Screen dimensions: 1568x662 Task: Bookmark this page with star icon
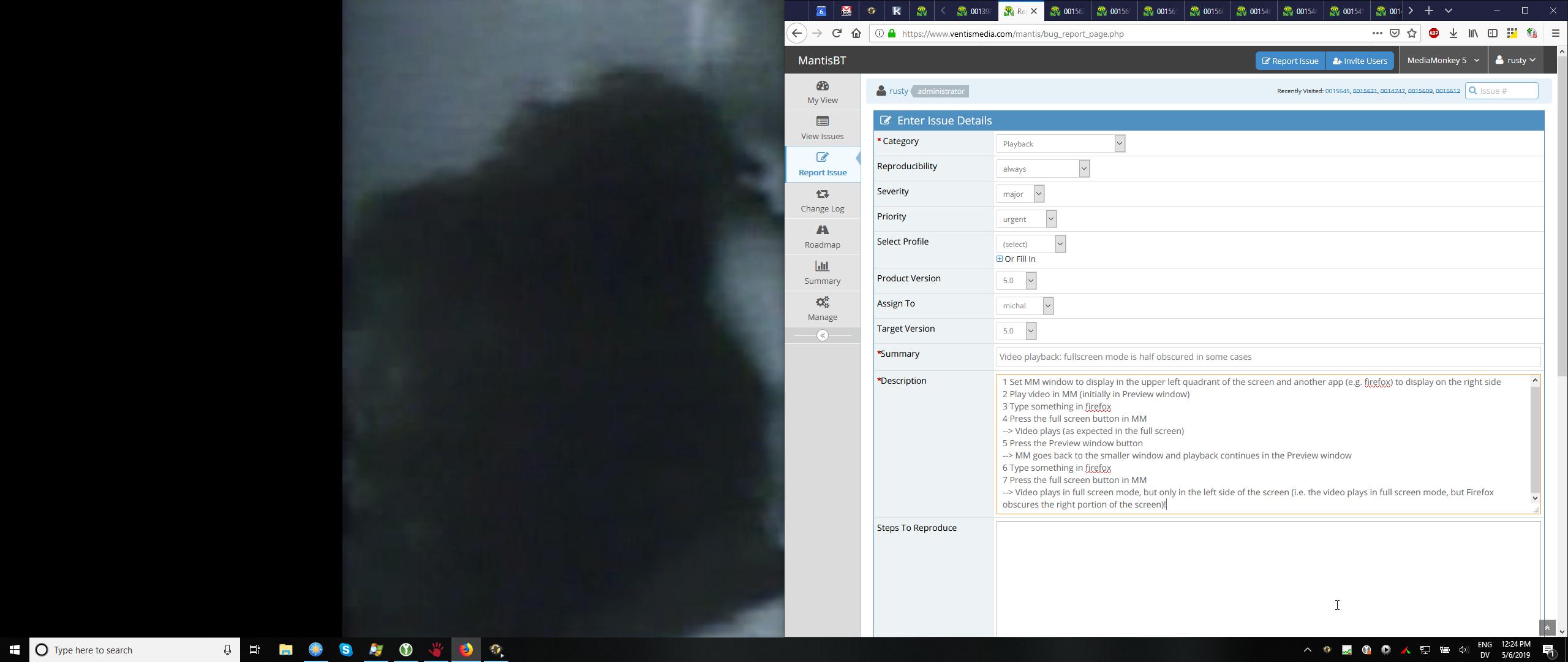1412,34
